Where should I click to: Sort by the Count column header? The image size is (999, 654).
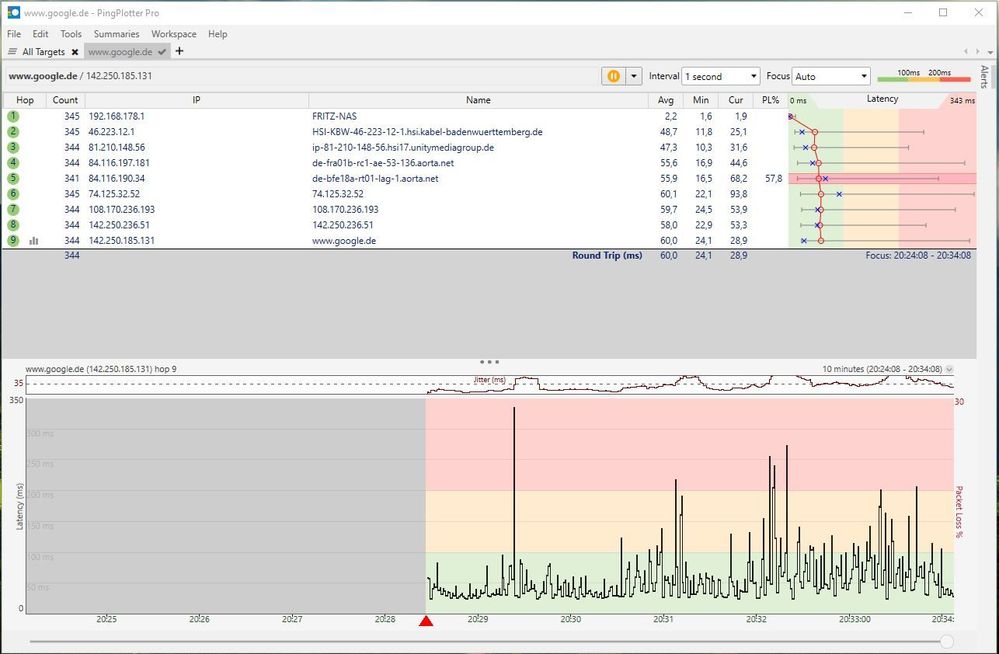pos(65,100)
